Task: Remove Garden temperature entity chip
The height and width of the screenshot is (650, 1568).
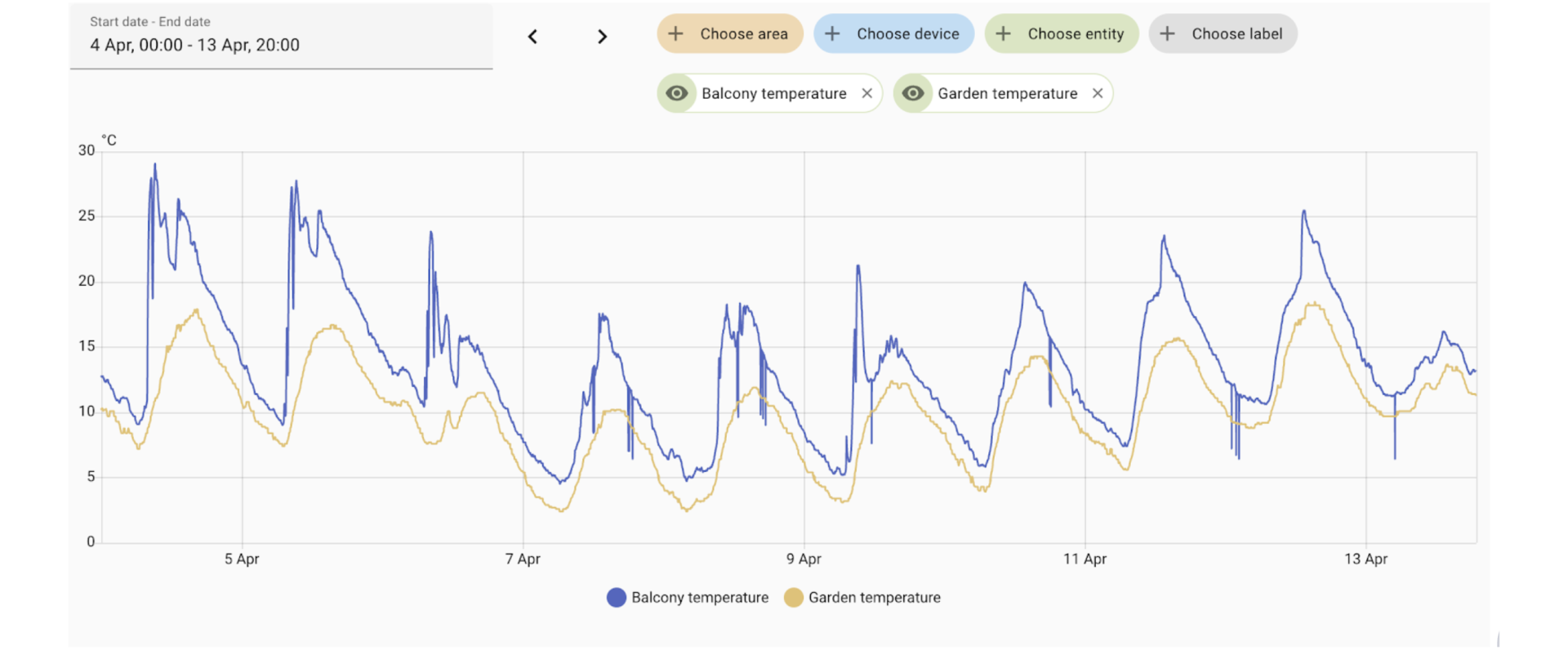Action: pyautogui.click(x=1098, y=93)
